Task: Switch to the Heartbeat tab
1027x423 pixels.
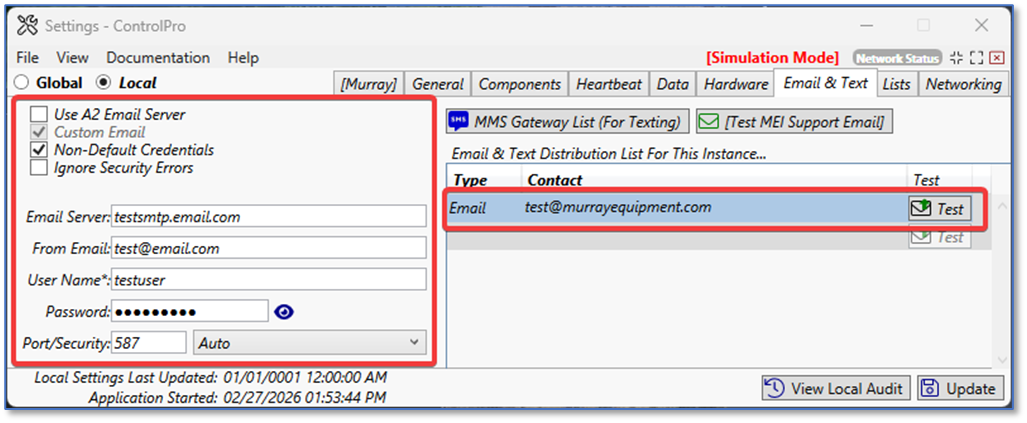Action: pyautogui.click(x=608, y=84)
